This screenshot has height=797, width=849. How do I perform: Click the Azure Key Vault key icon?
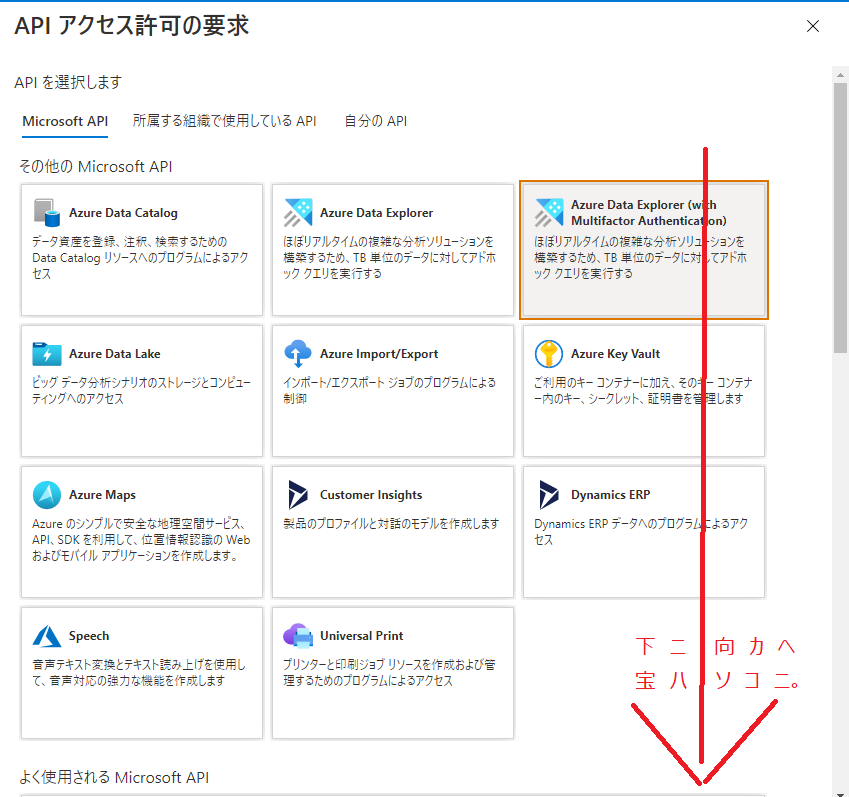[x=549, y=353]
